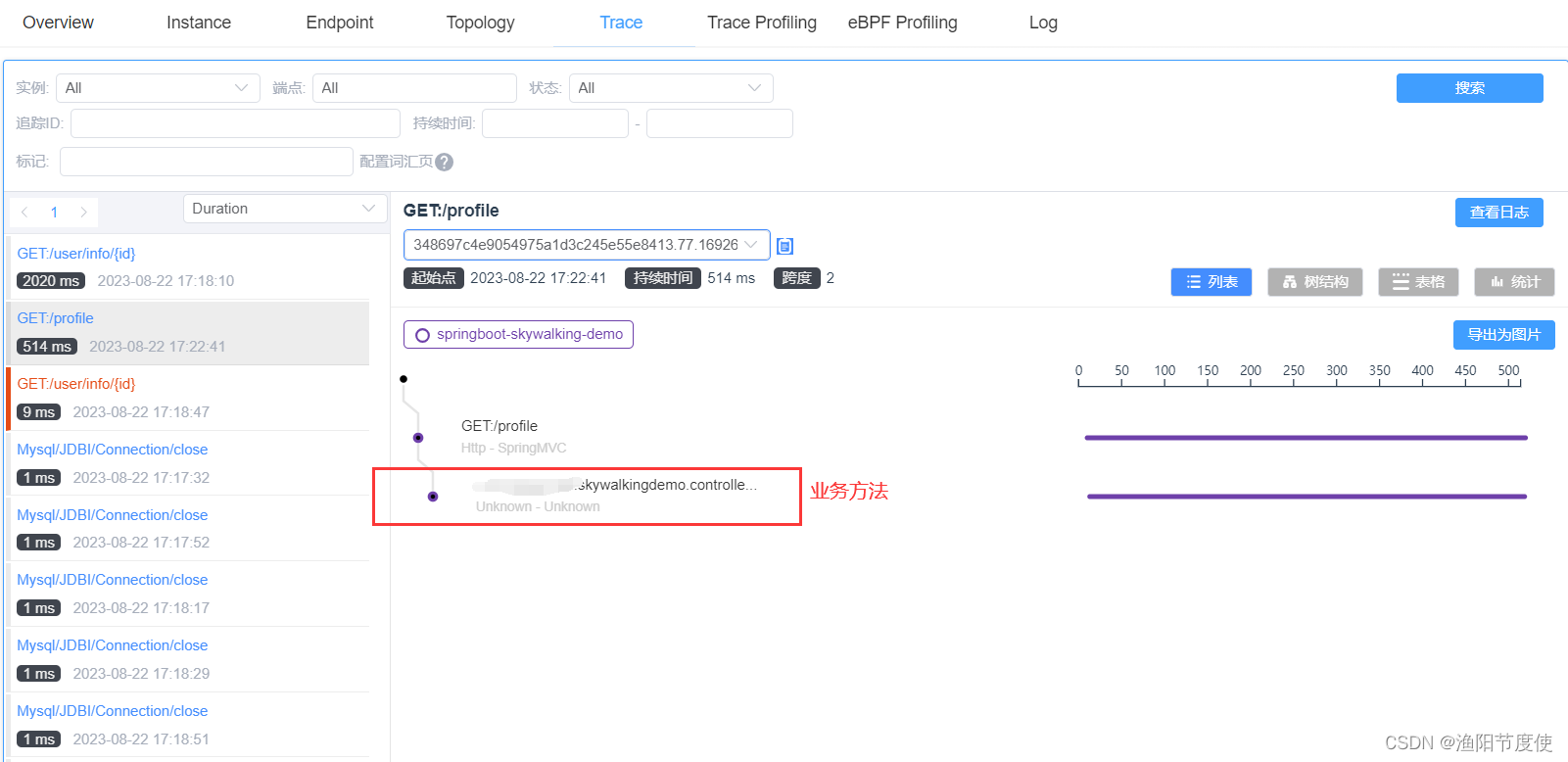The height and width of the screenshot is (762, 1568).
Task: Switch to the Overview tab
Action: (58, 23)
